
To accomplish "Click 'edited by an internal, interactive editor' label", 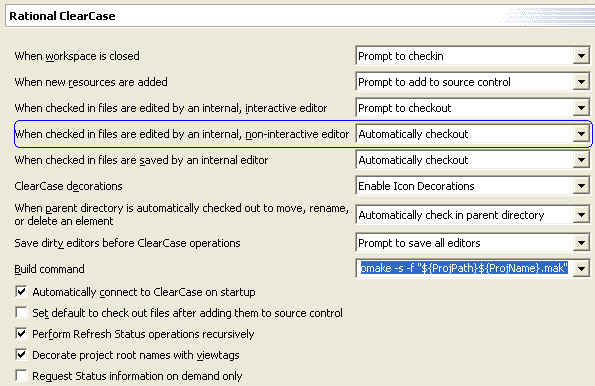I will tap(171, 108).
